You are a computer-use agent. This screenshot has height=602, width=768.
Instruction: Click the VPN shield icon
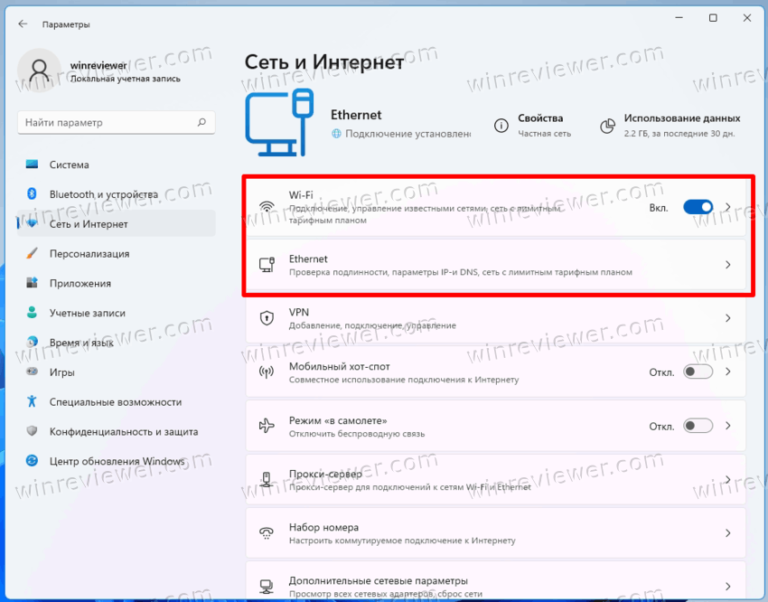click(x=267, y=318)
